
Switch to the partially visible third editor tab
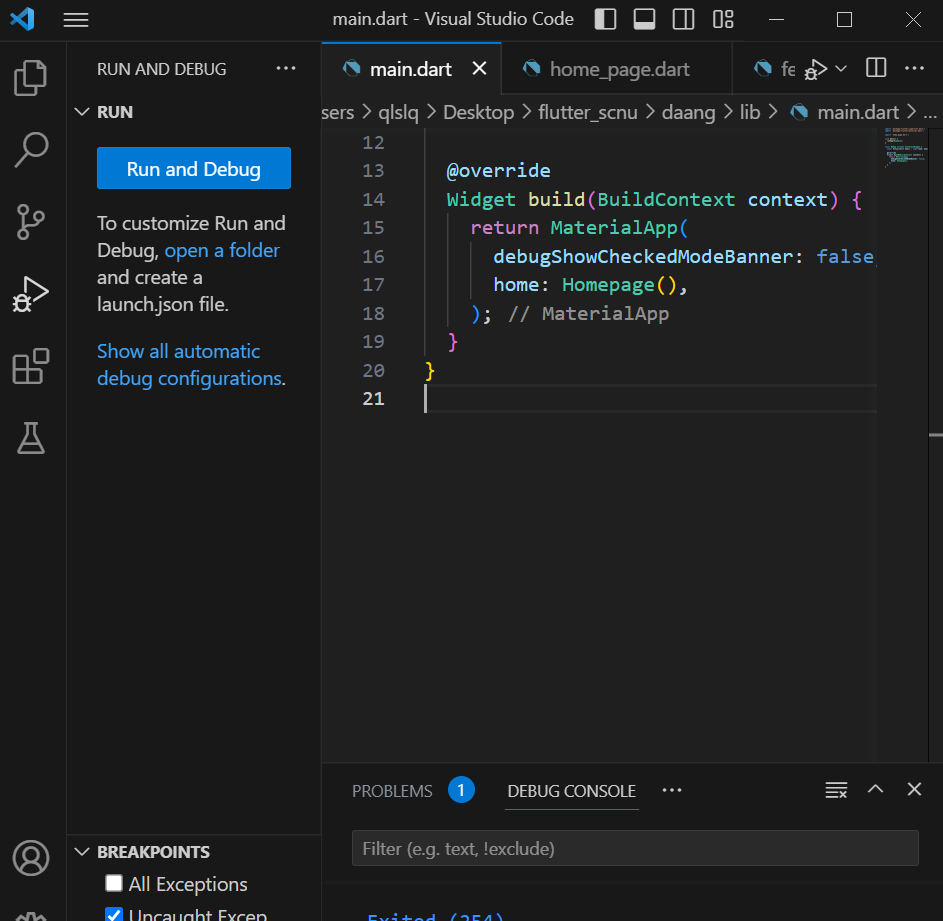click(775, 69)
